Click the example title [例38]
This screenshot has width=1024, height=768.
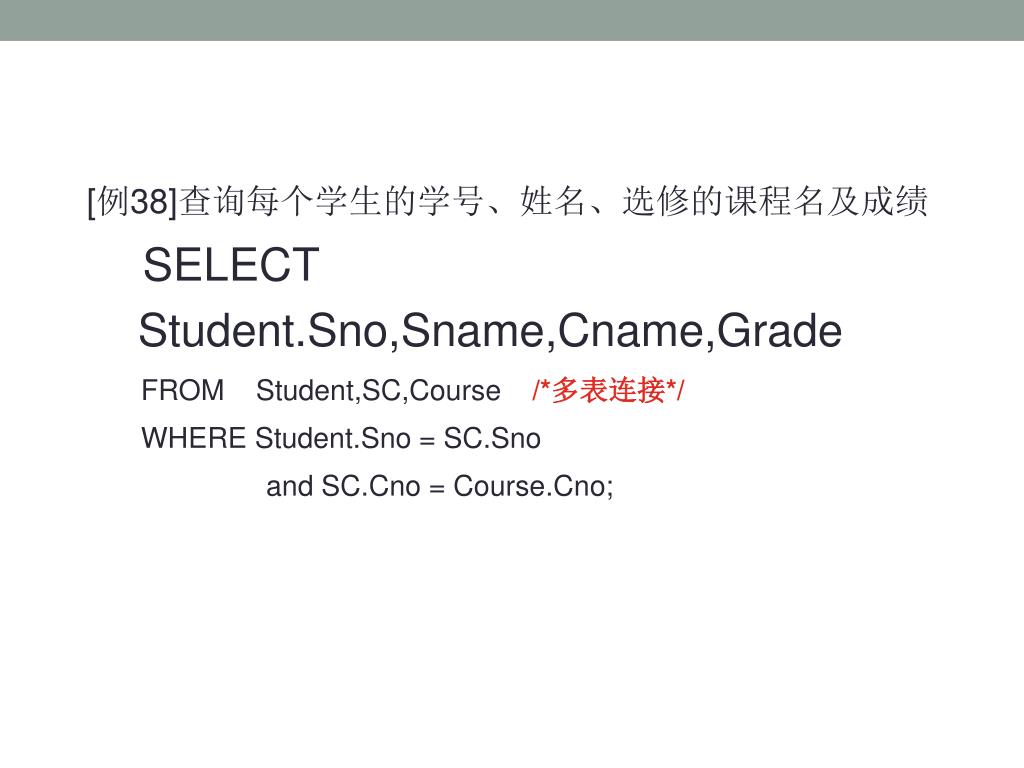133,202
